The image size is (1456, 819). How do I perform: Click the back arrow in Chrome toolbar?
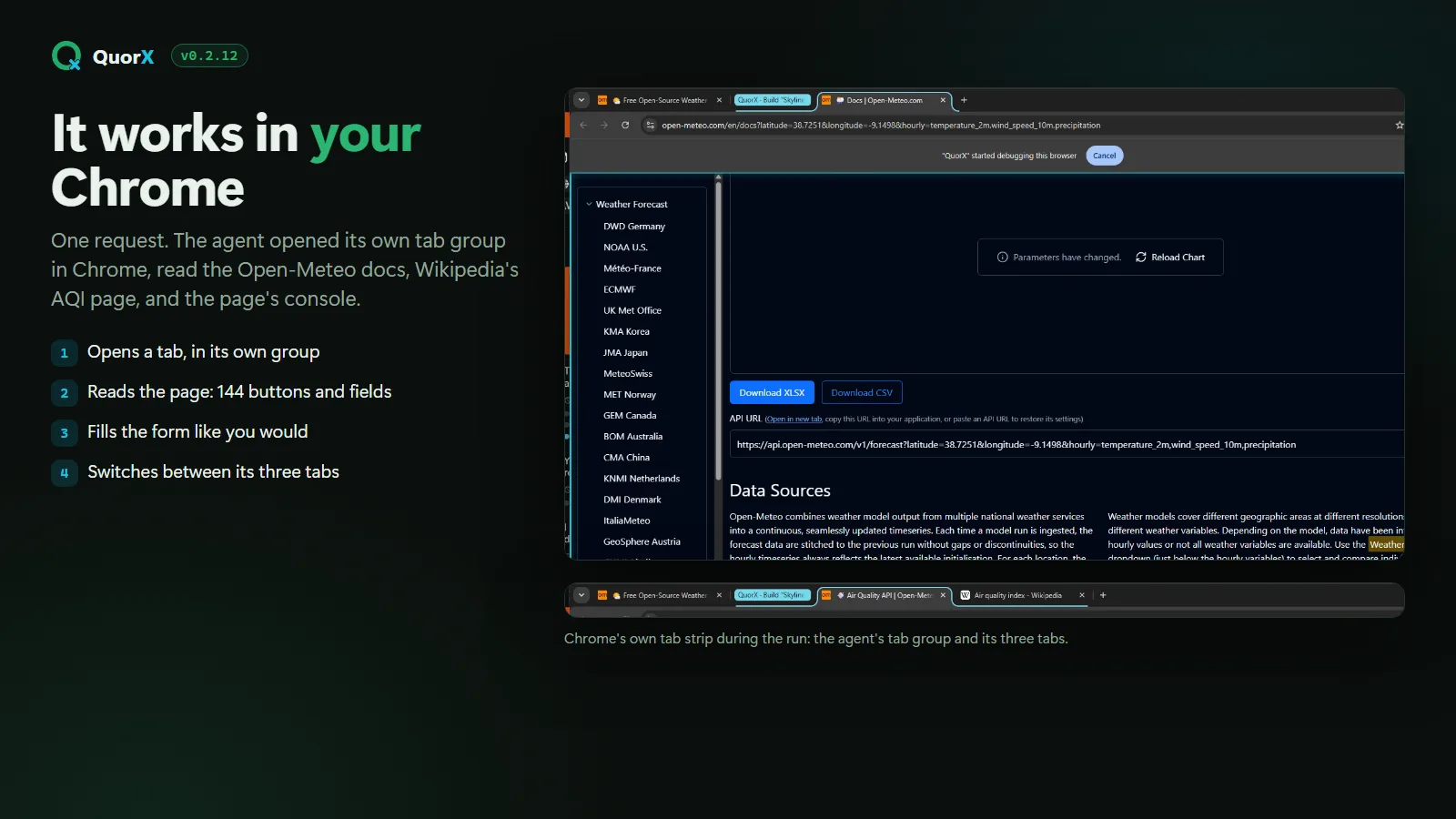point(583,126)
